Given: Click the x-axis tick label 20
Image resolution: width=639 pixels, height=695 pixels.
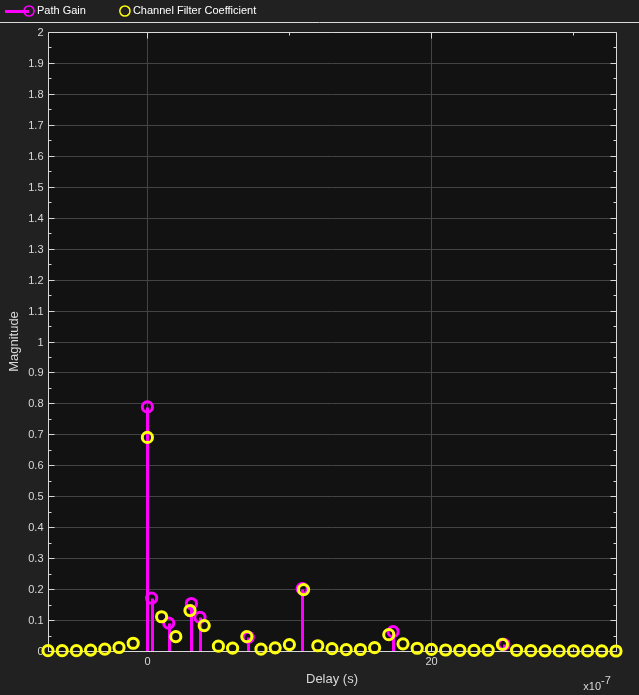Looking at the screenshot, I should click(x=431, y=661).
